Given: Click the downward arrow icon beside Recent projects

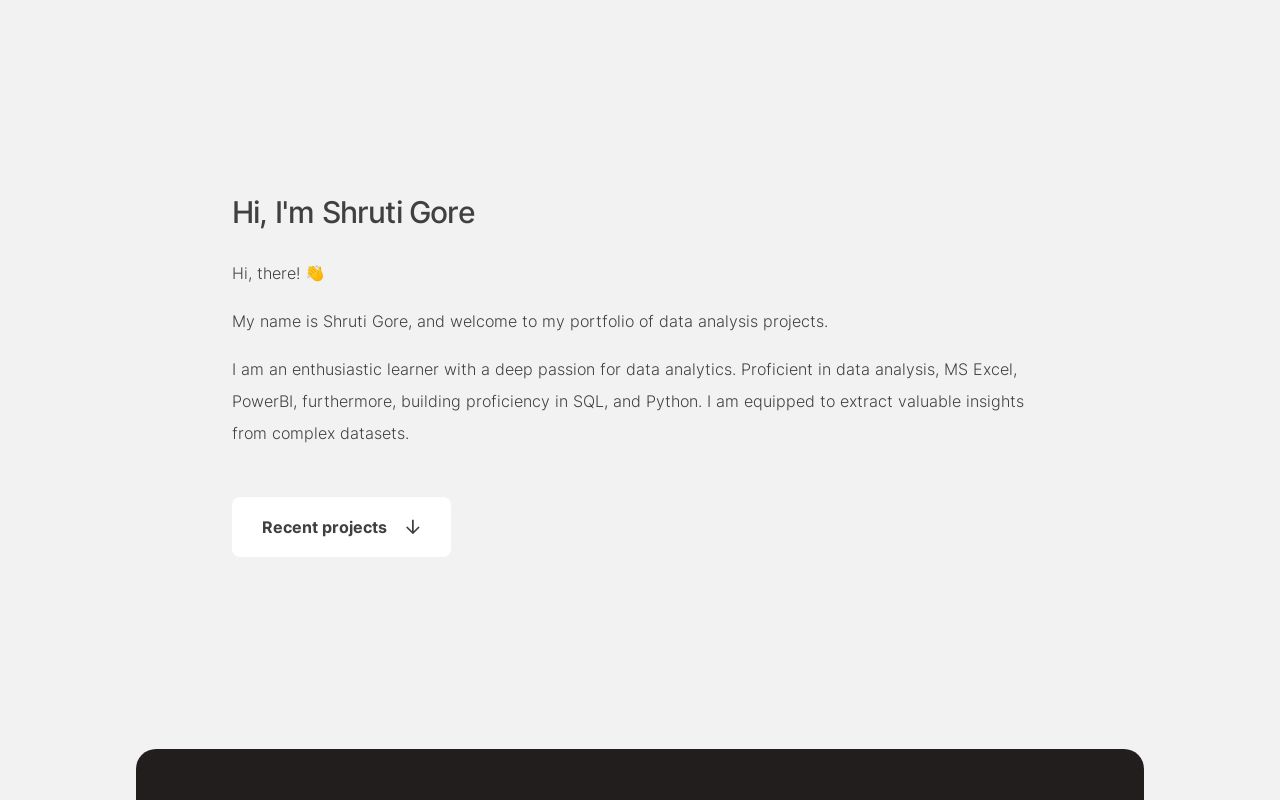Looking at the screenshot, I should 413,527.
